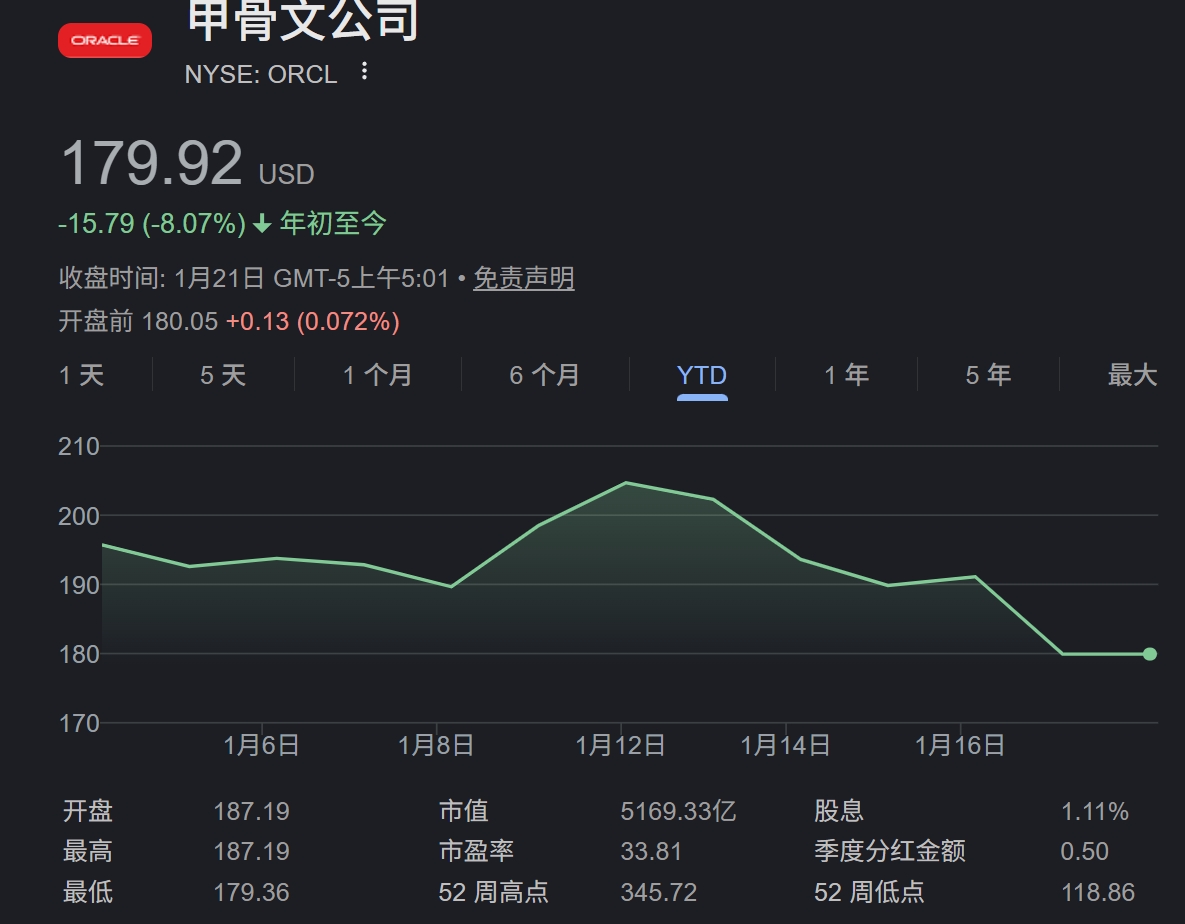
Task: Open the 6个月 chart view
Action: 544,375
